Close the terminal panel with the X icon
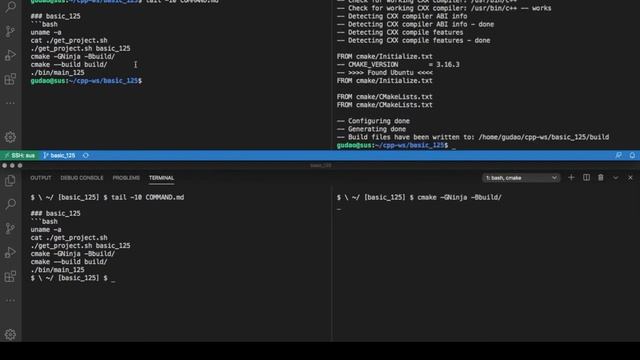 click(630, 178)
